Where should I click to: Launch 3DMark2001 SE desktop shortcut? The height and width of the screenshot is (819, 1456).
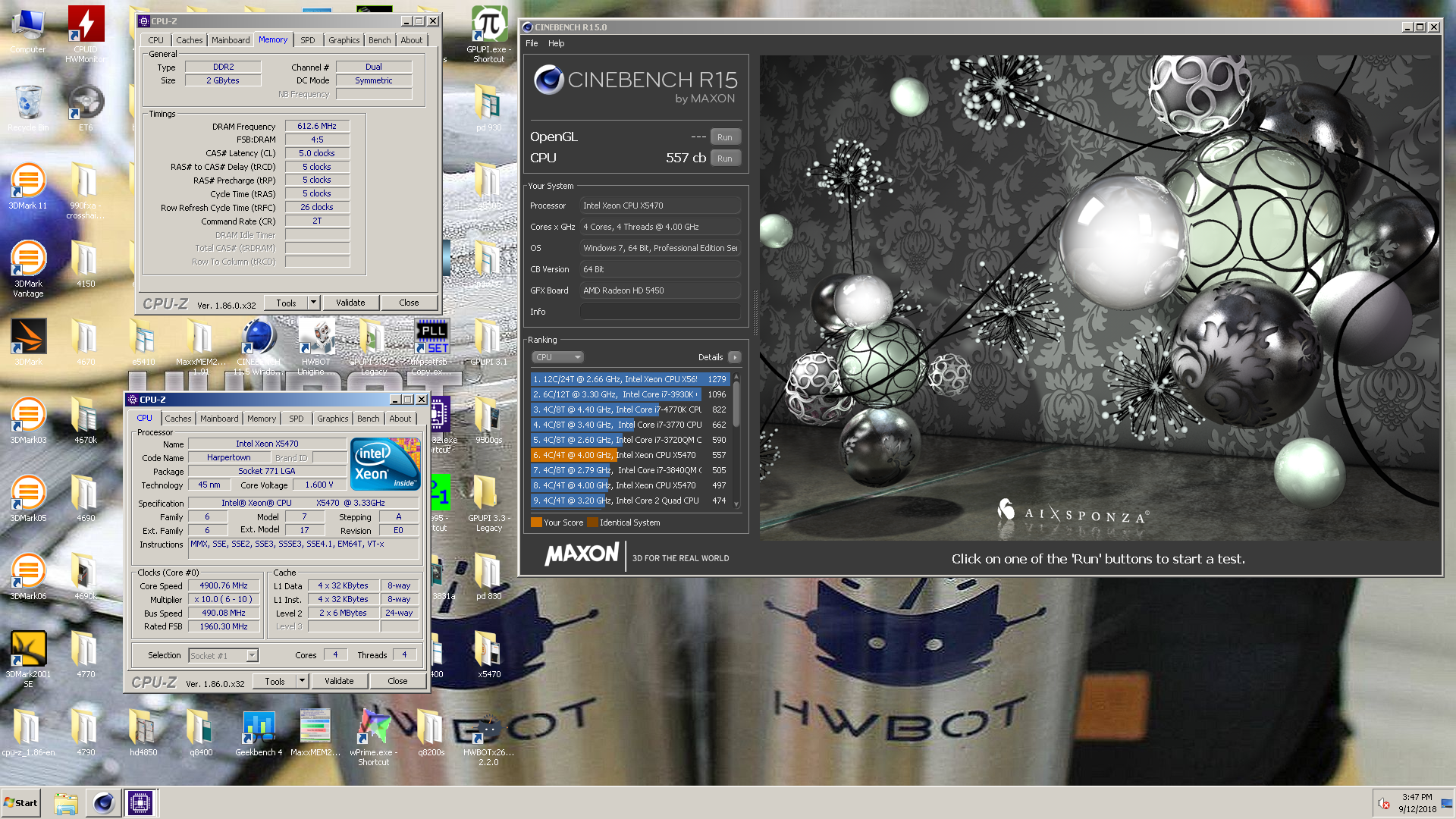(28, 660)
